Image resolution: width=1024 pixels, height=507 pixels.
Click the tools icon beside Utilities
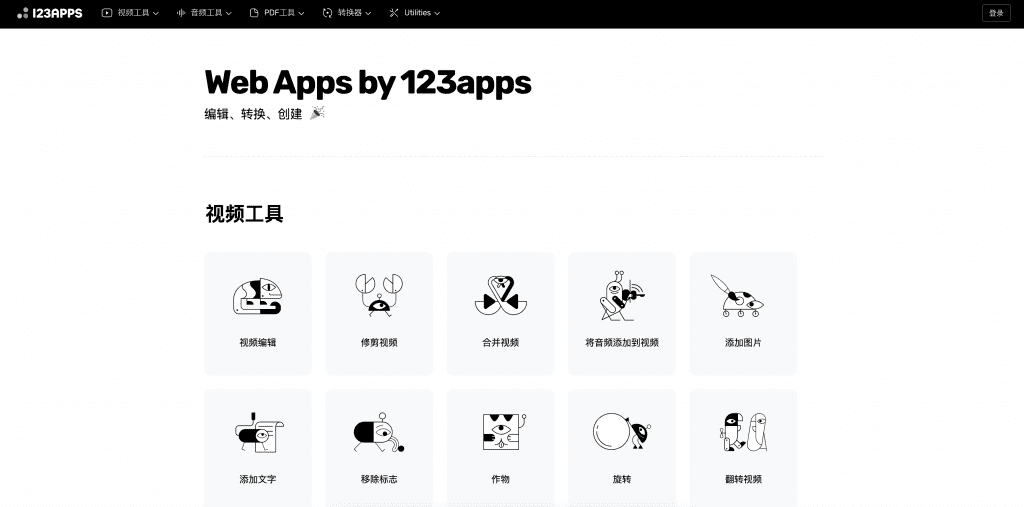point(393,13)
